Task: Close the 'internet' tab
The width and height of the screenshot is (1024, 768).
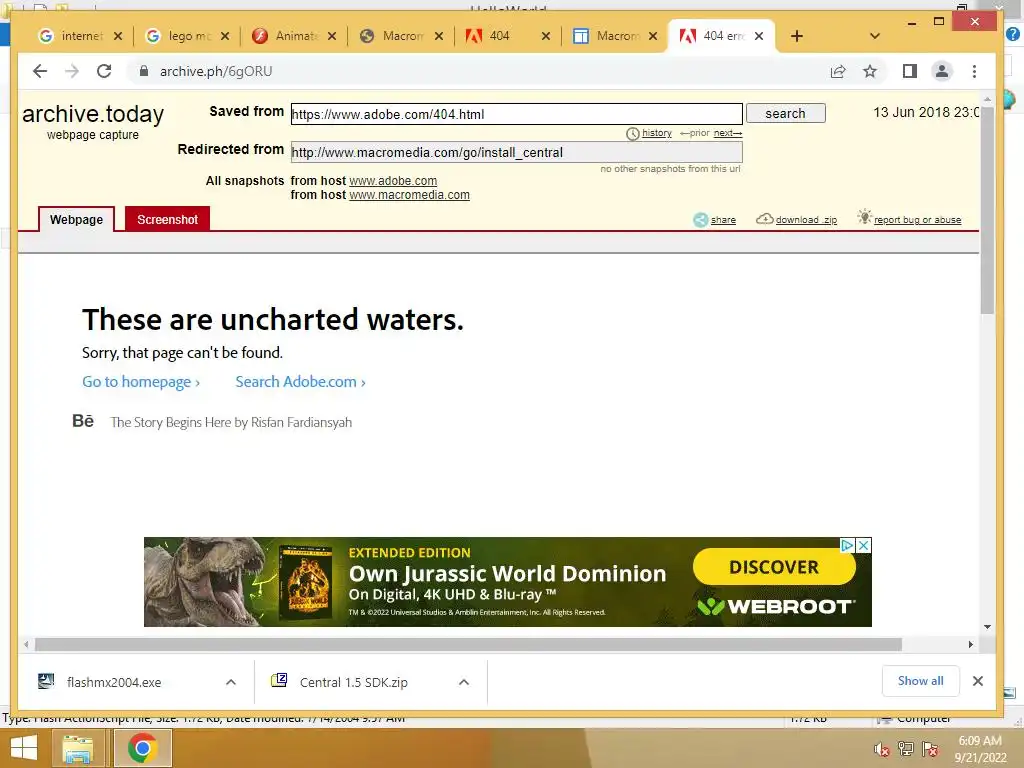Action: coord(118,36)
